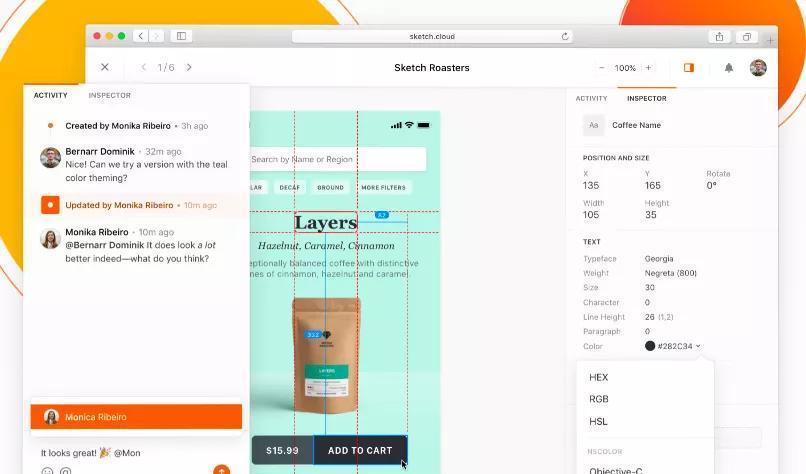This screenshot has width=806, height=474.
Task: Click the Aa text layer icon
Action: click(594, 125)
